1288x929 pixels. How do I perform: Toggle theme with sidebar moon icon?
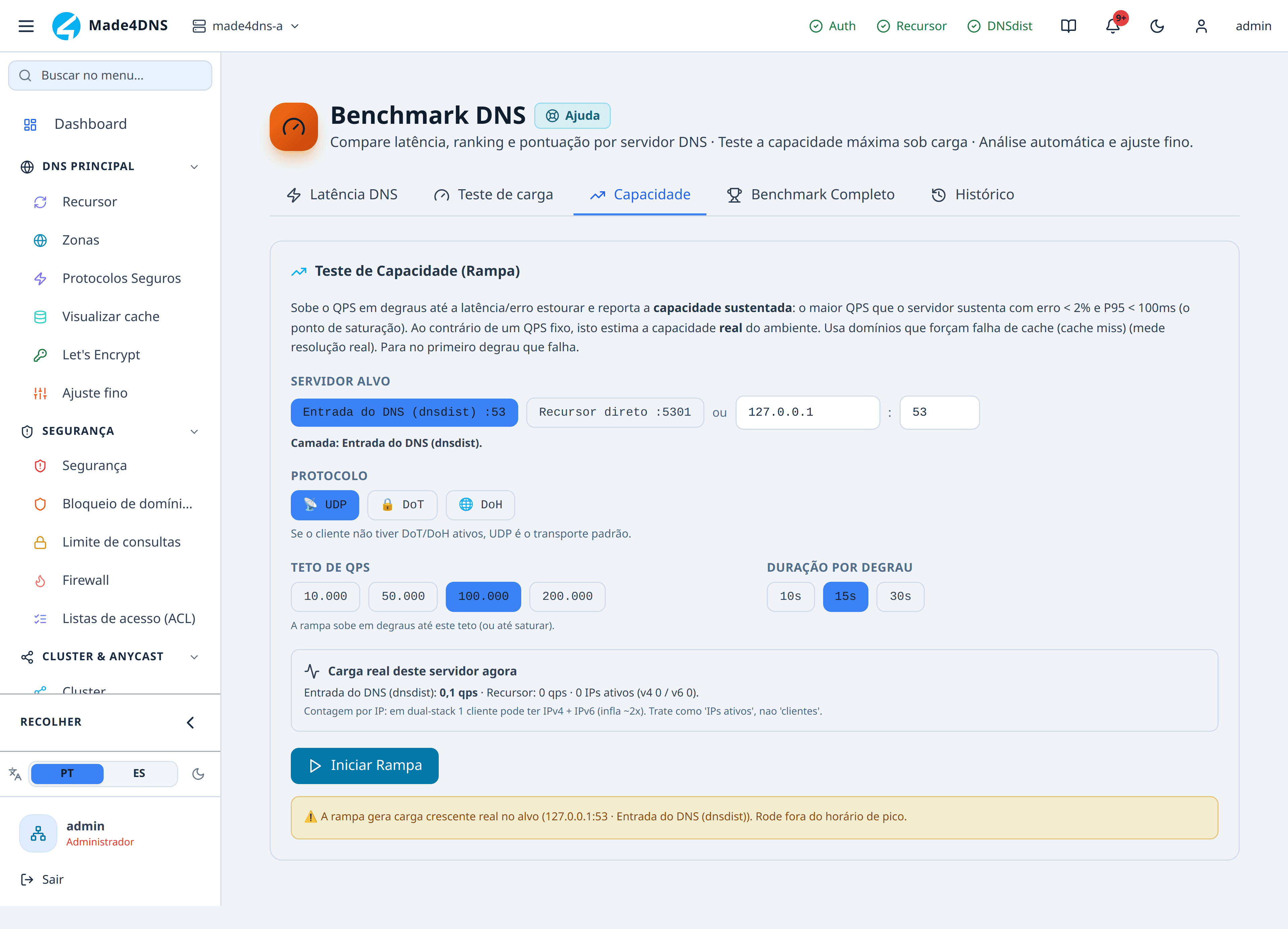[x=198, y=773]
